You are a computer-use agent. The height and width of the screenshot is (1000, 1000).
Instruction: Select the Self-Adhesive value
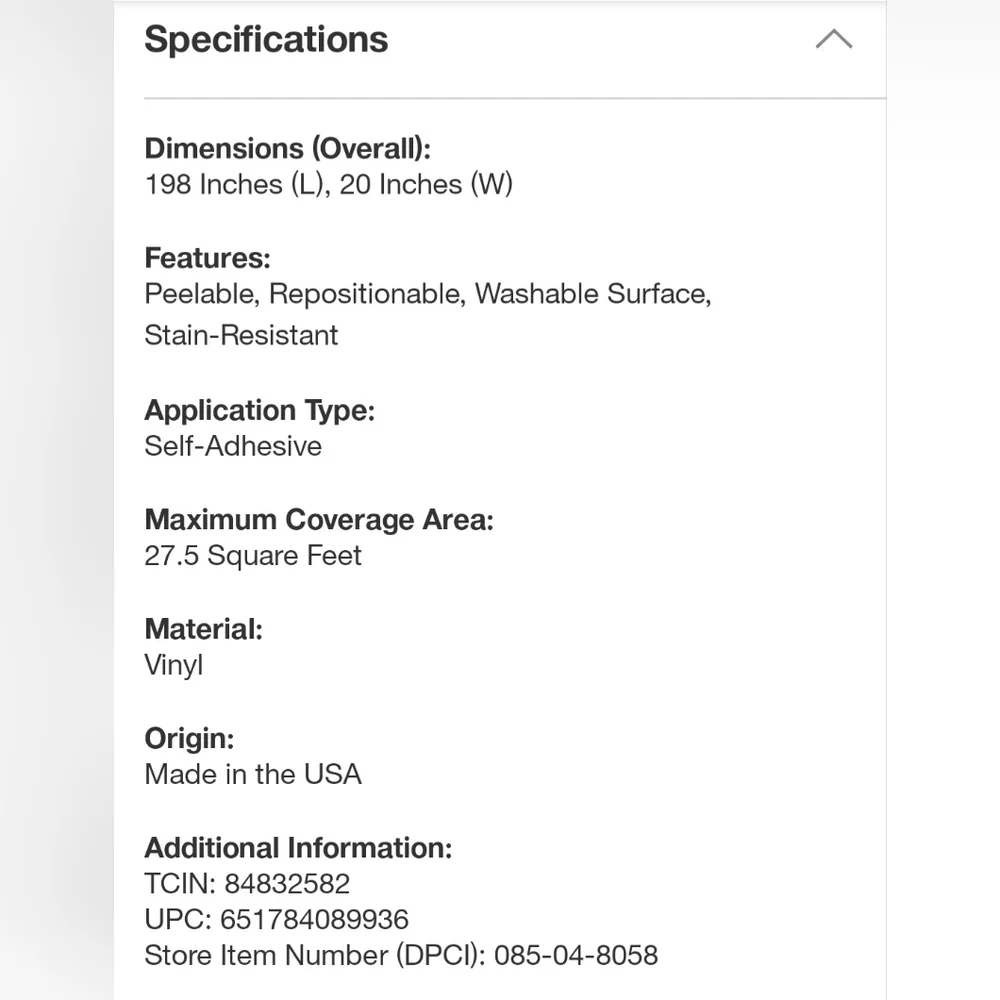[x=233, y=446]
